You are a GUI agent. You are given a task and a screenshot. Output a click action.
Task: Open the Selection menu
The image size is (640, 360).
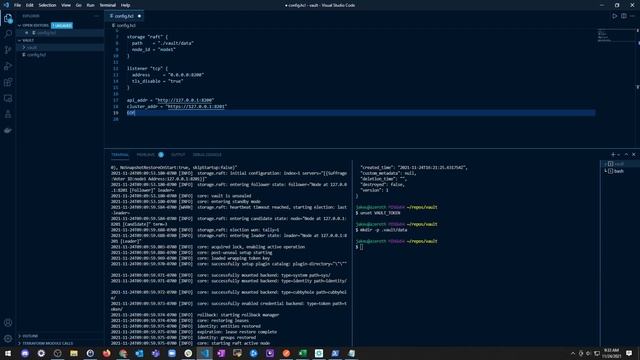[47, 5]
